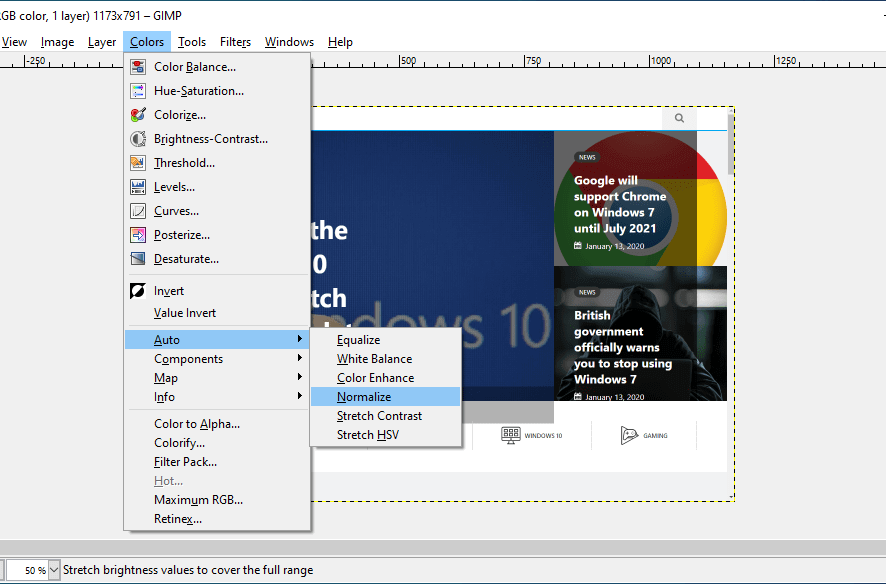Viewport: 886px width, 584px height.
Task: Expand the Components submenu arrow
Action: 299,358
